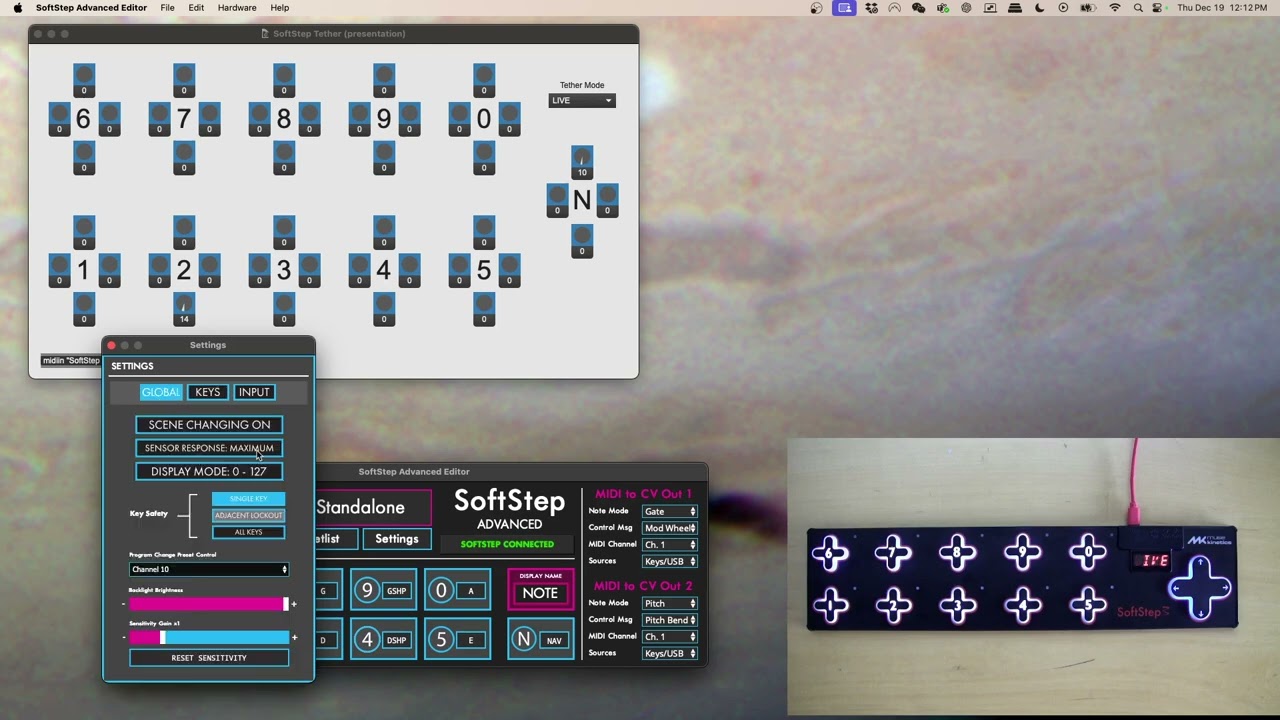Select key 0 circle in the editor
This screenshot has width=1280, height=720.
coord(441,590)
